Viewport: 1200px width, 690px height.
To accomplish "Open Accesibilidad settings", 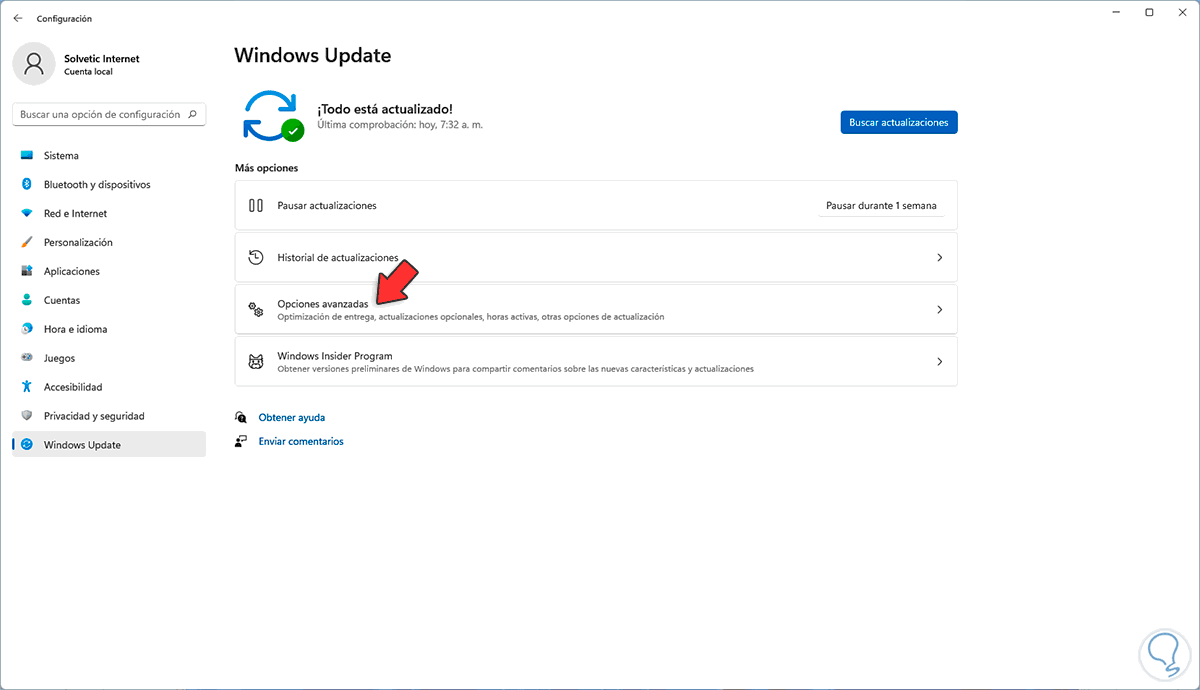I will pyautogui.click(x=109, y=387).
